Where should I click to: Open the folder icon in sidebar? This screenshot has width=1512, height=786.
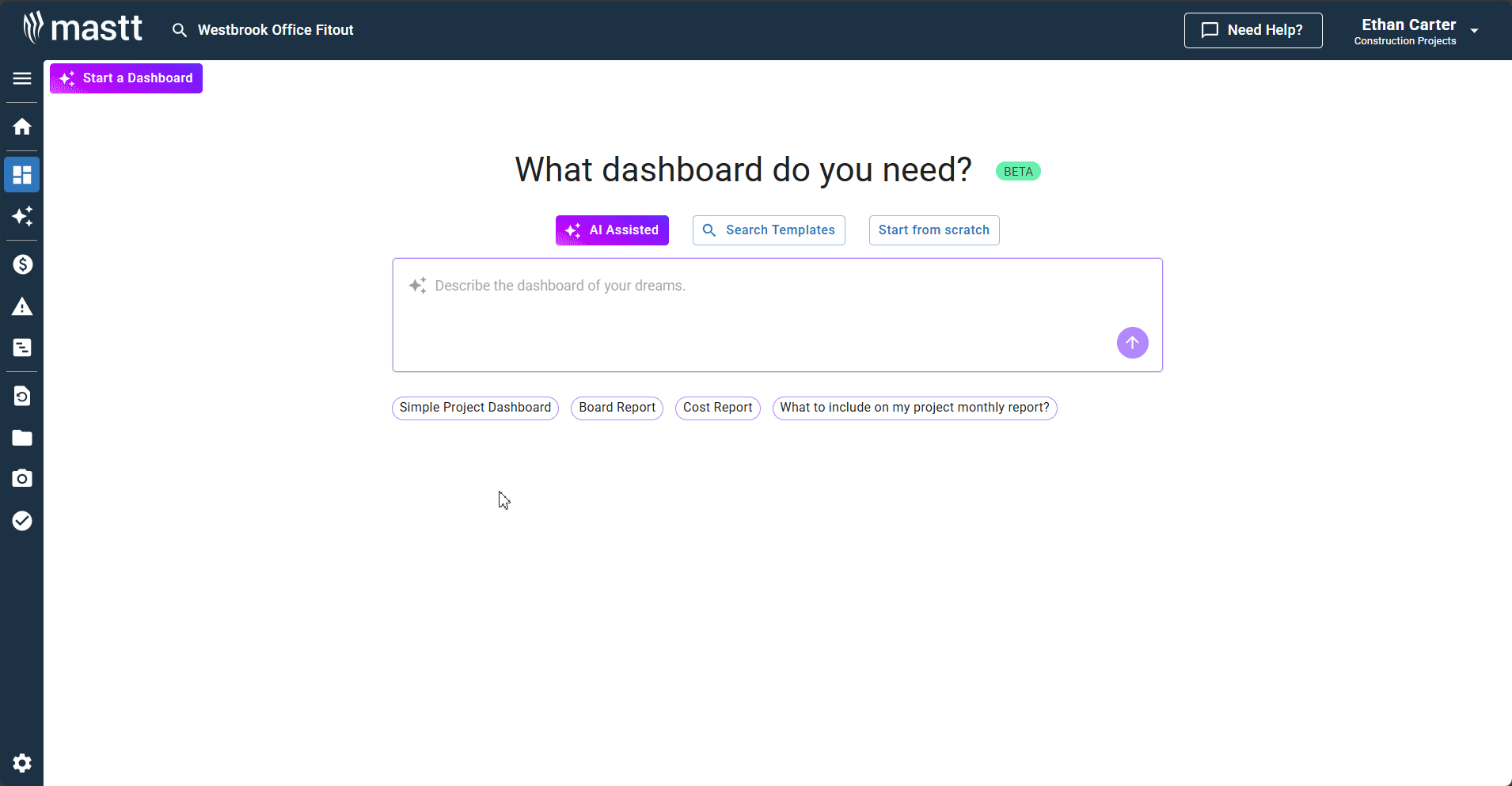[x=22, y=438]
